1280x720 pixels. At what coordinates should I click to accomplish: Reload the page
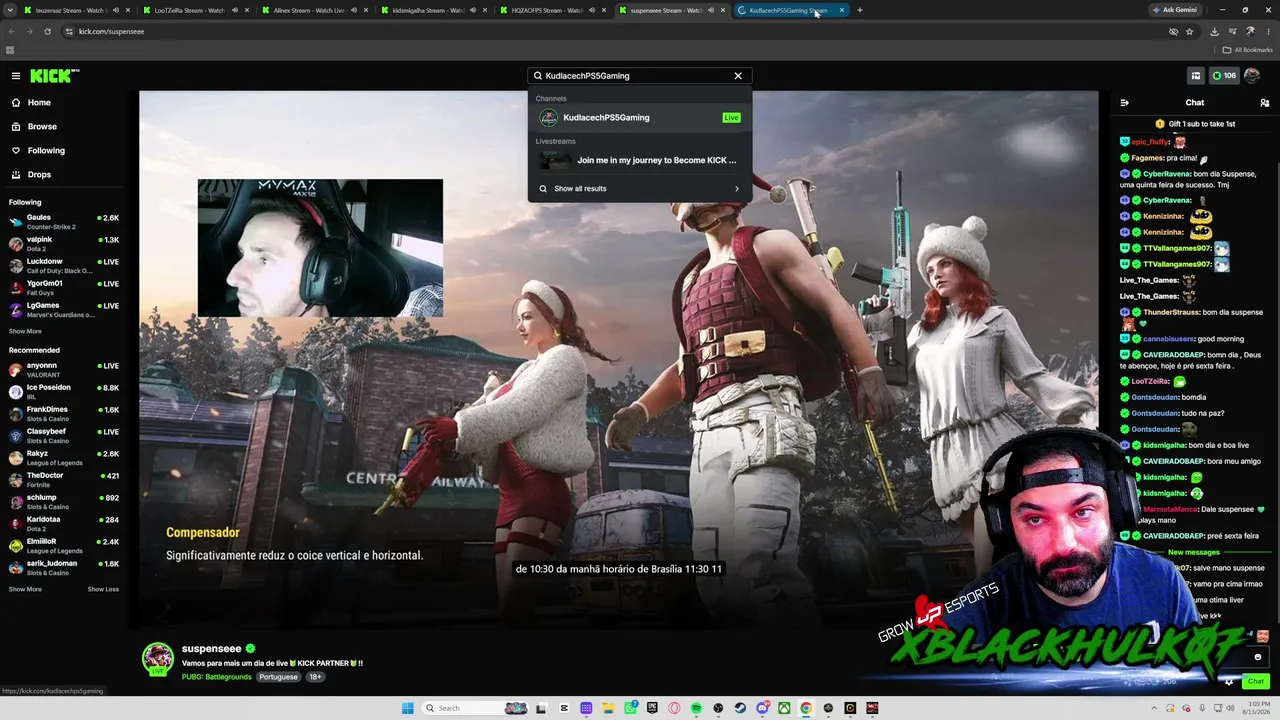coord(47,31)
